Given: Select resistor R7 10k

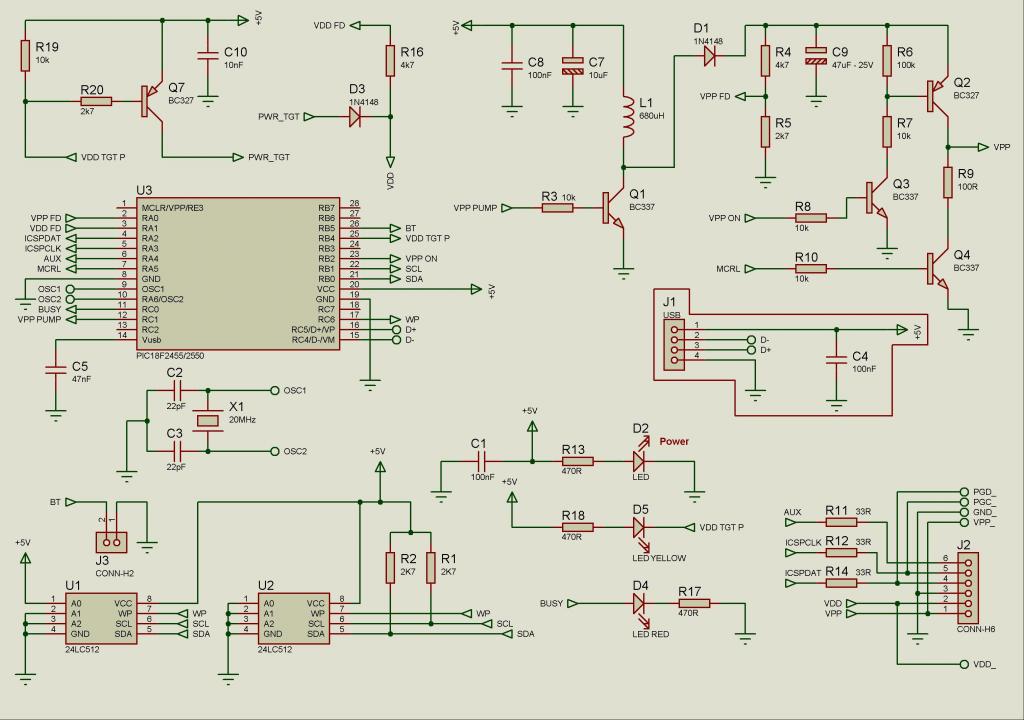Looking at the screenshot, I should 887,131.
